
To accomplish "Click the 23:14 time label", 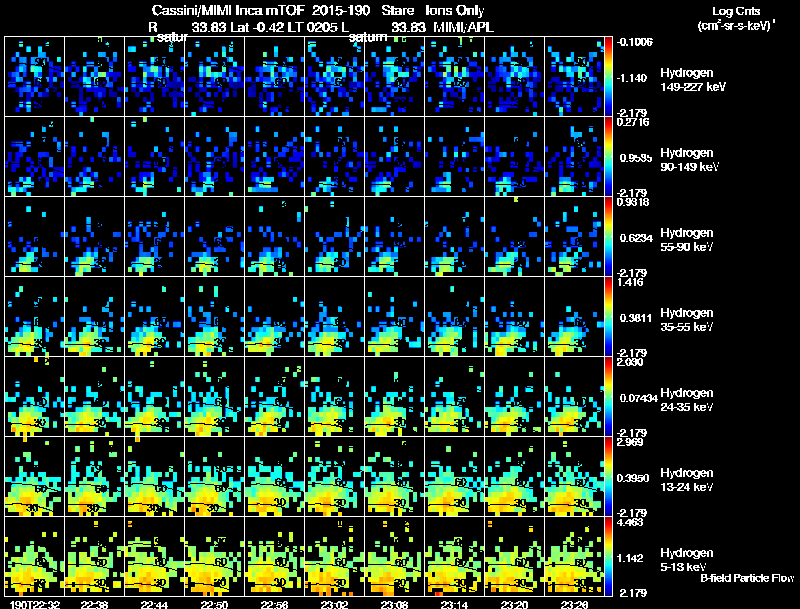I will [x=455, y=604].
